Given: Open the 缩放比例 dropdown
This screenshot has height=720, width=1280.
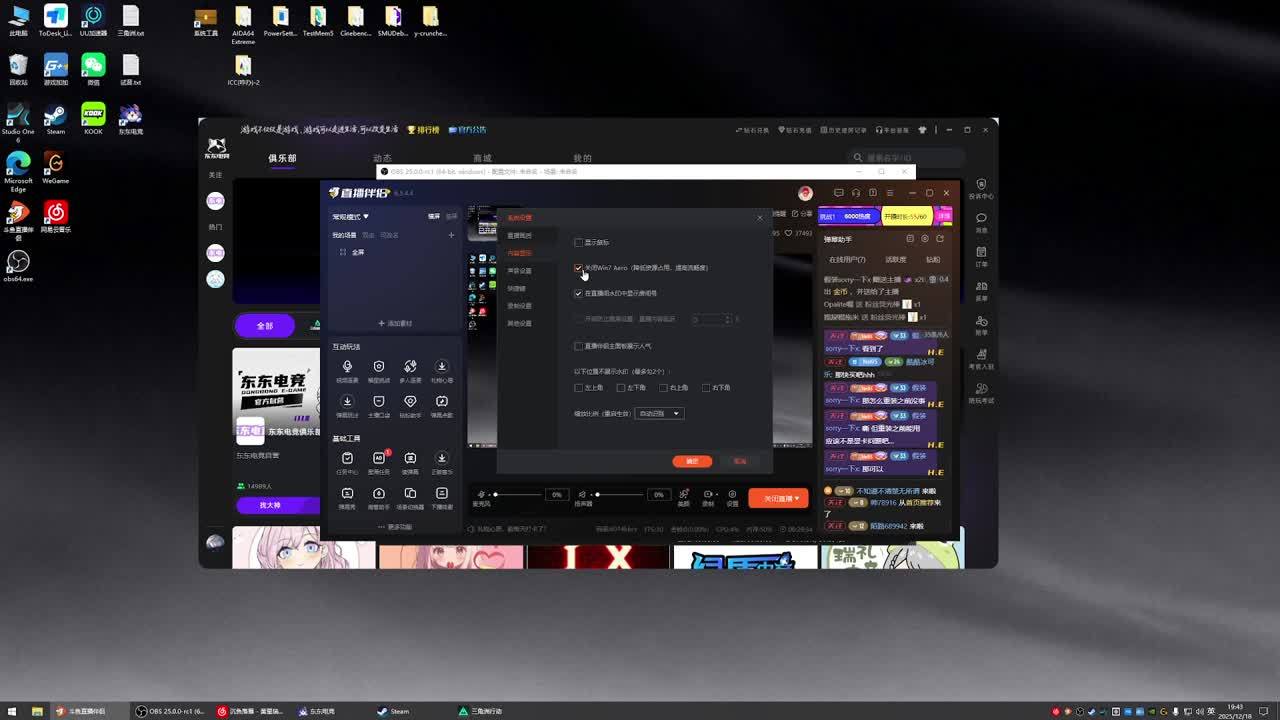Looking at the screenshot, I should (x=659, y=413).
